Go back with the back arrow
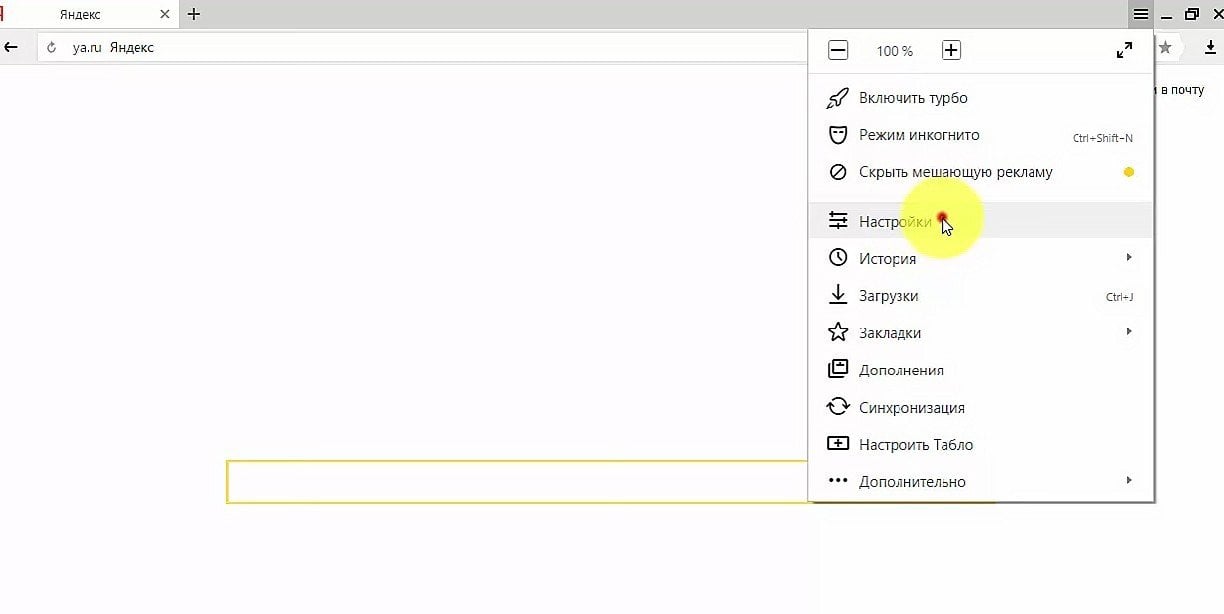The width and height of the screenshot is (1224, 614). [11, 47]
